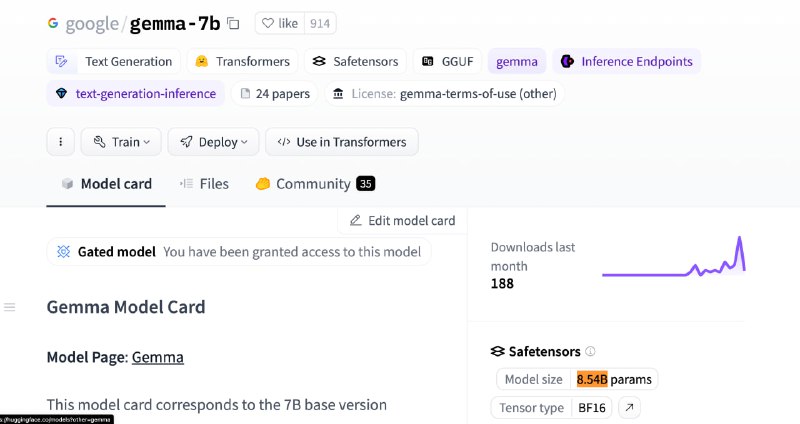Click the Gated model icon
Viewport: 800px width, 424px height.
(x=64, y=252)
